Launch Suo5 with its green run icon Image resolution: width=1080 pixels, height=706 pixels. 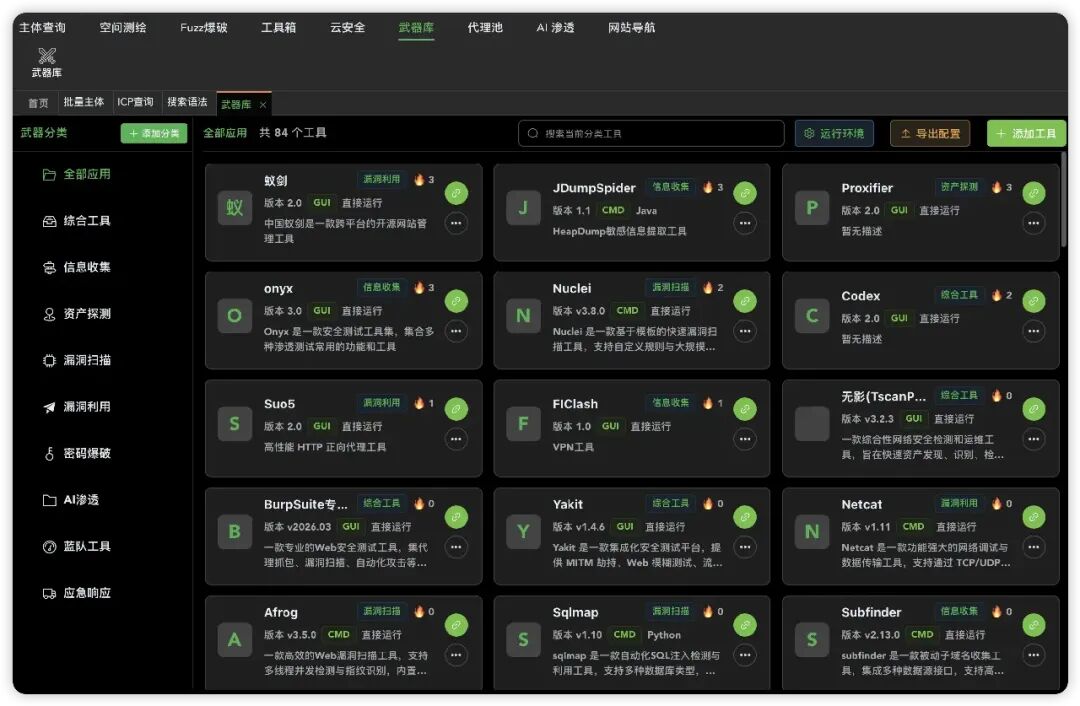[456, 409]
